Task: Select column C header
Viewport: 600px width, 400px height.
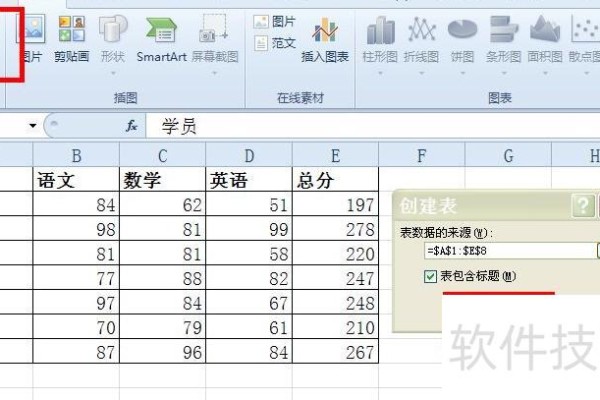Action: (x=163, y=155)
